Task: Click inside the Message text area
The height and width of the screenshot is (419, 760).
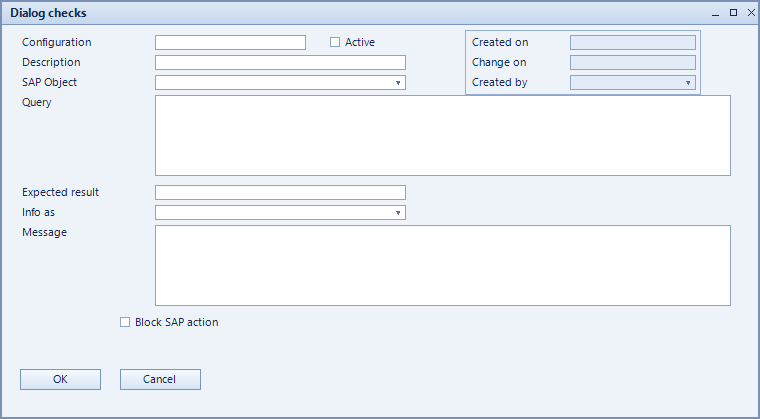Action: [x=443, y=265]
